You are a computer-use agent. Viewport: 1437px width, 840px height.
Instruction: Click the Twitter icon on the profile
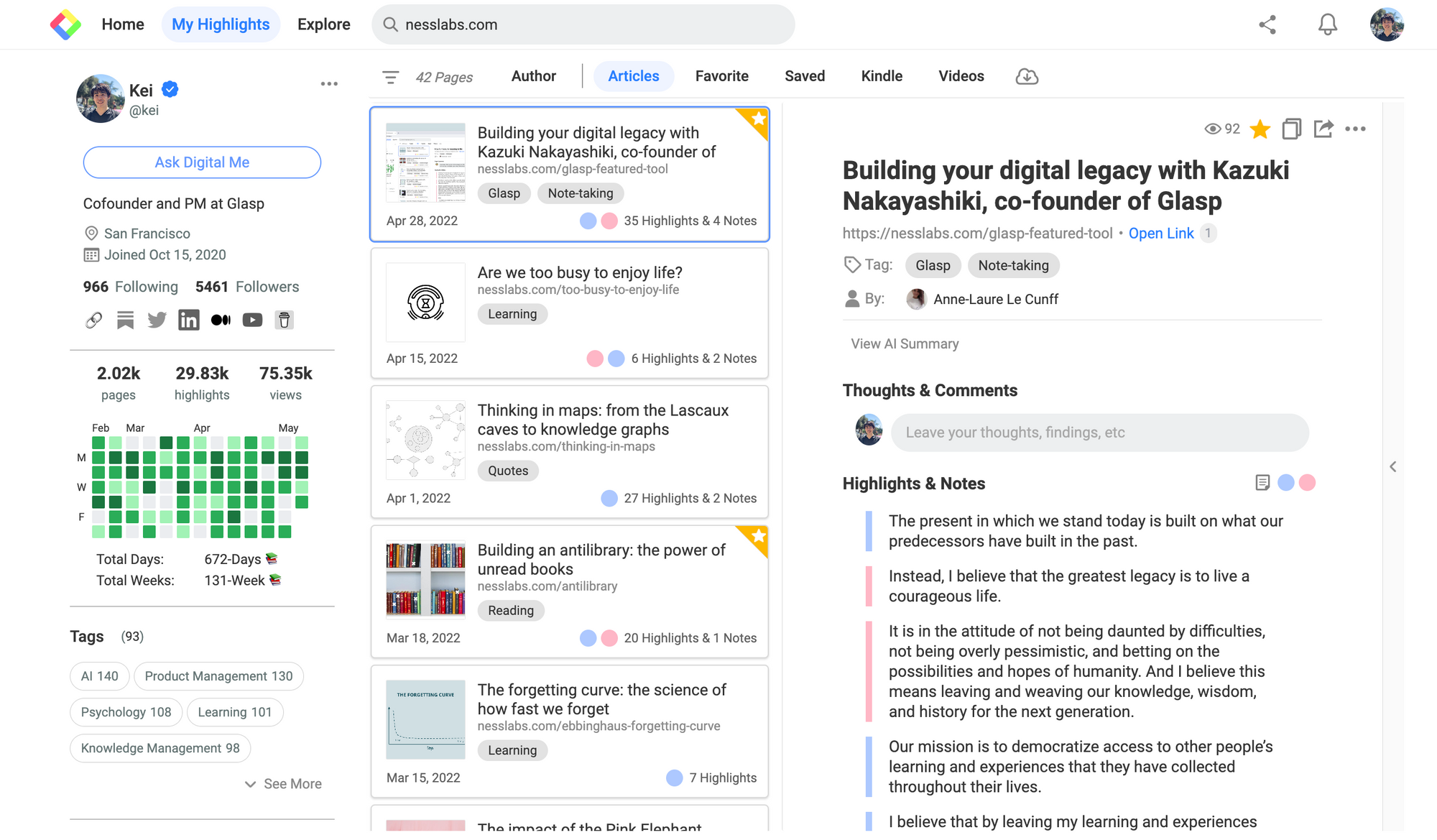click(x=157, y=320)
